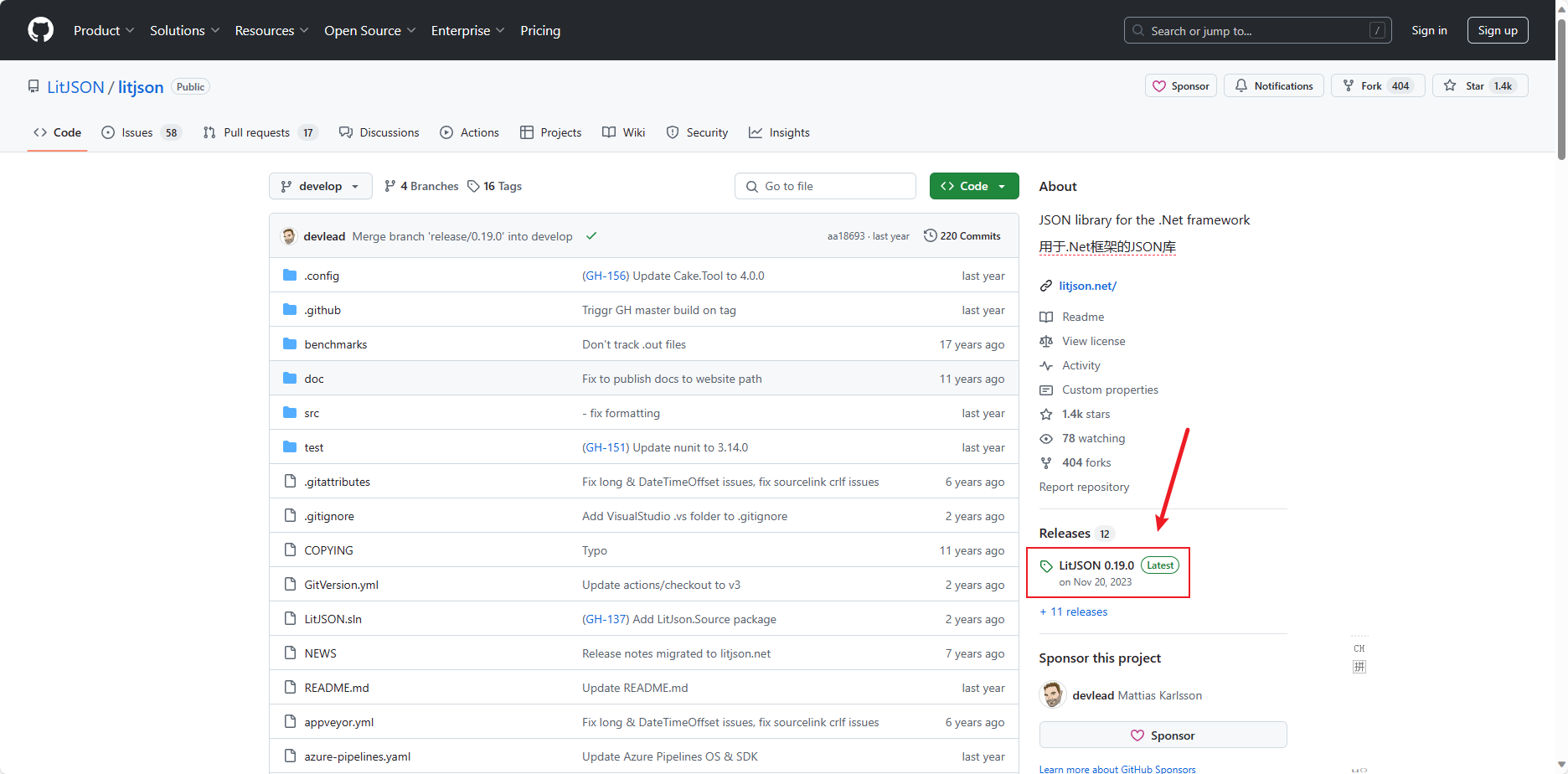Open the litjson repository link
The image size is (1568, 774).
pyautogui.click(x=141, y=87)
